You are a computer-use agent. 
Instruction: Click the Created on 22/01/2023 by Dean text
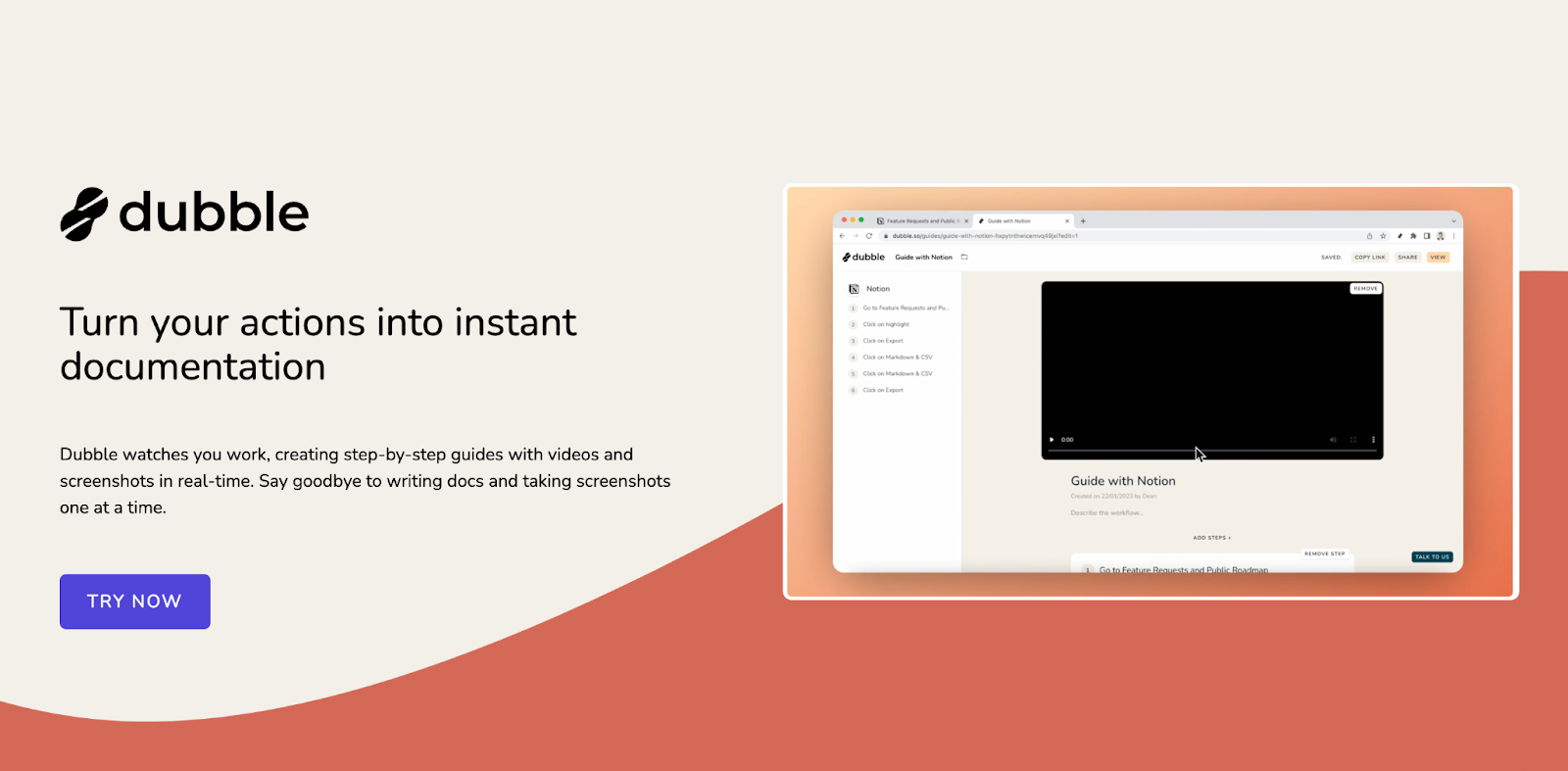point(1113,497)
